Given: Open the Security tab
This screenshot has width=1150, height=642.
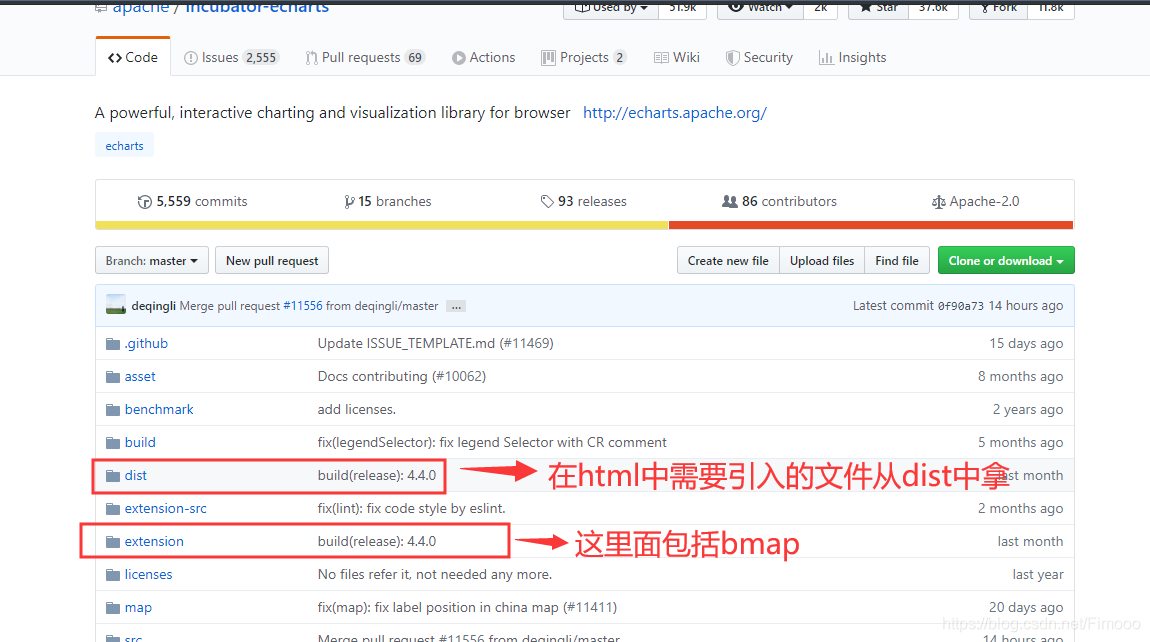Looking at the screenshot, I should (759, 57).
